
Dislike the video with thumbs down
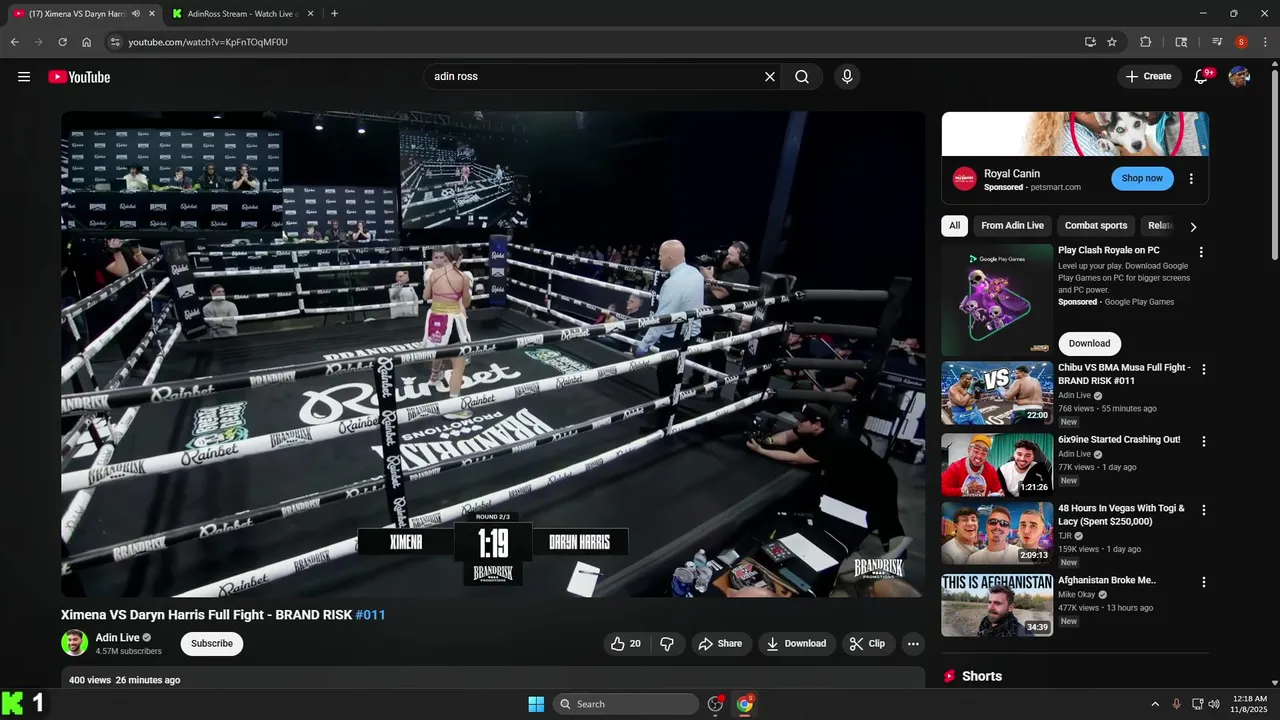point(667,644)
